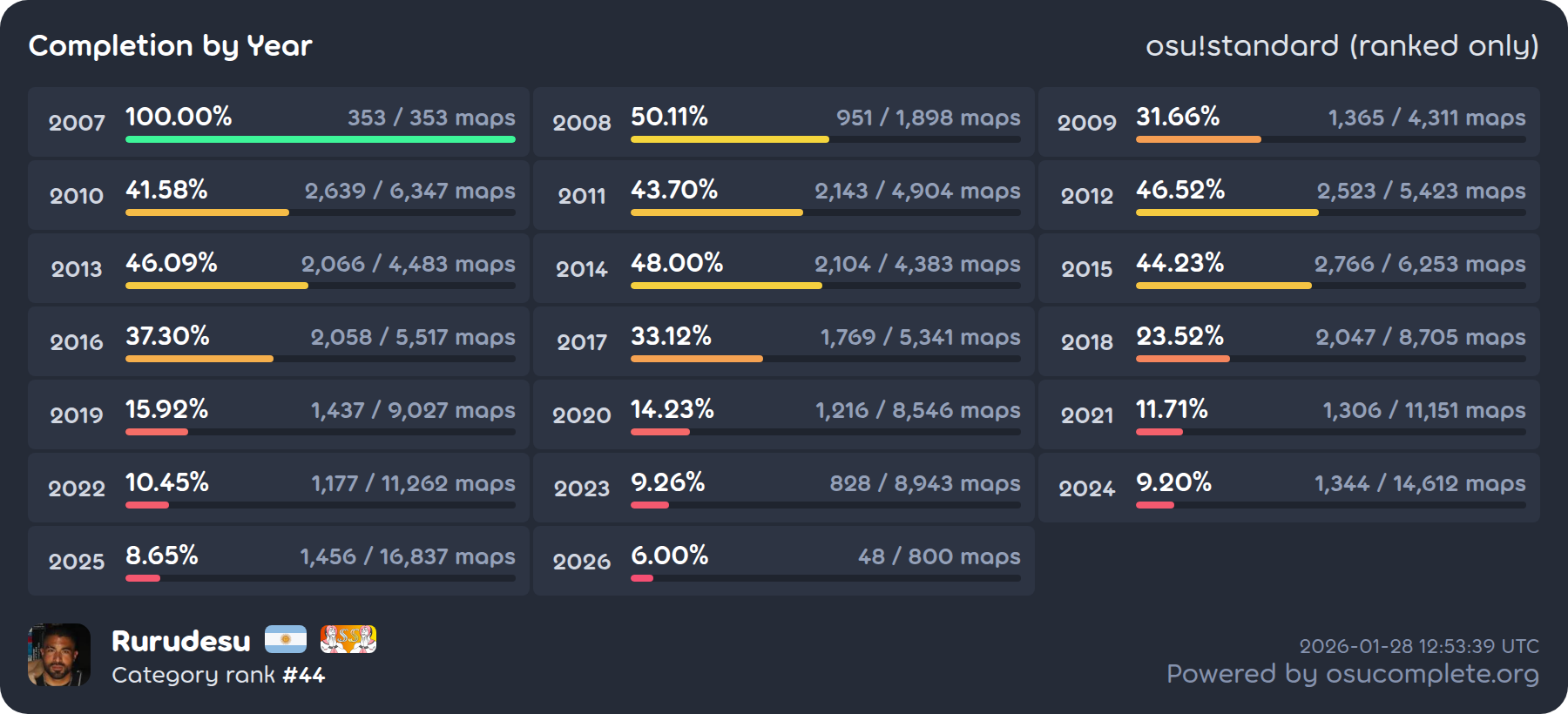Click the 2018 year label
This screenshot has height=714, width=1568.
coord(1086,342)
